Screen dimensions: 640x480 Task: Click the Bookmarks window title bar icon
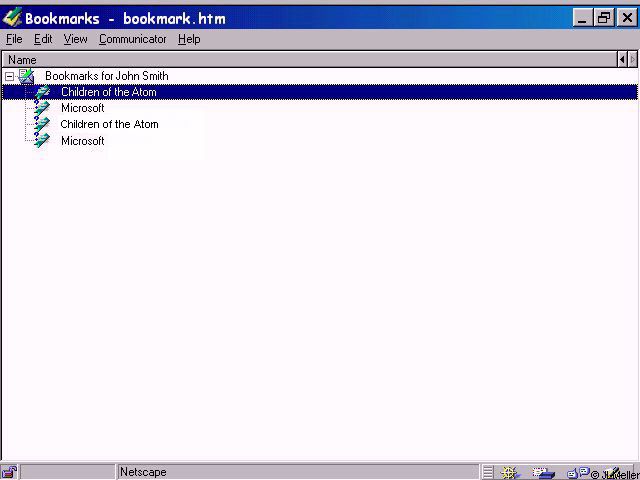click(12, 18)
